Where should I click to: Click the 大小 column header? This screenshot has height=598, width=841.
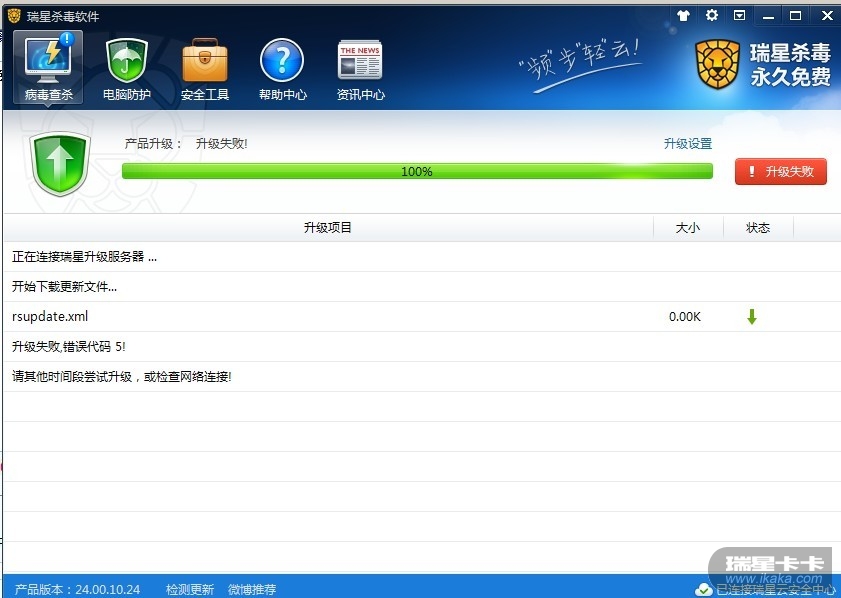coord(688,228)
